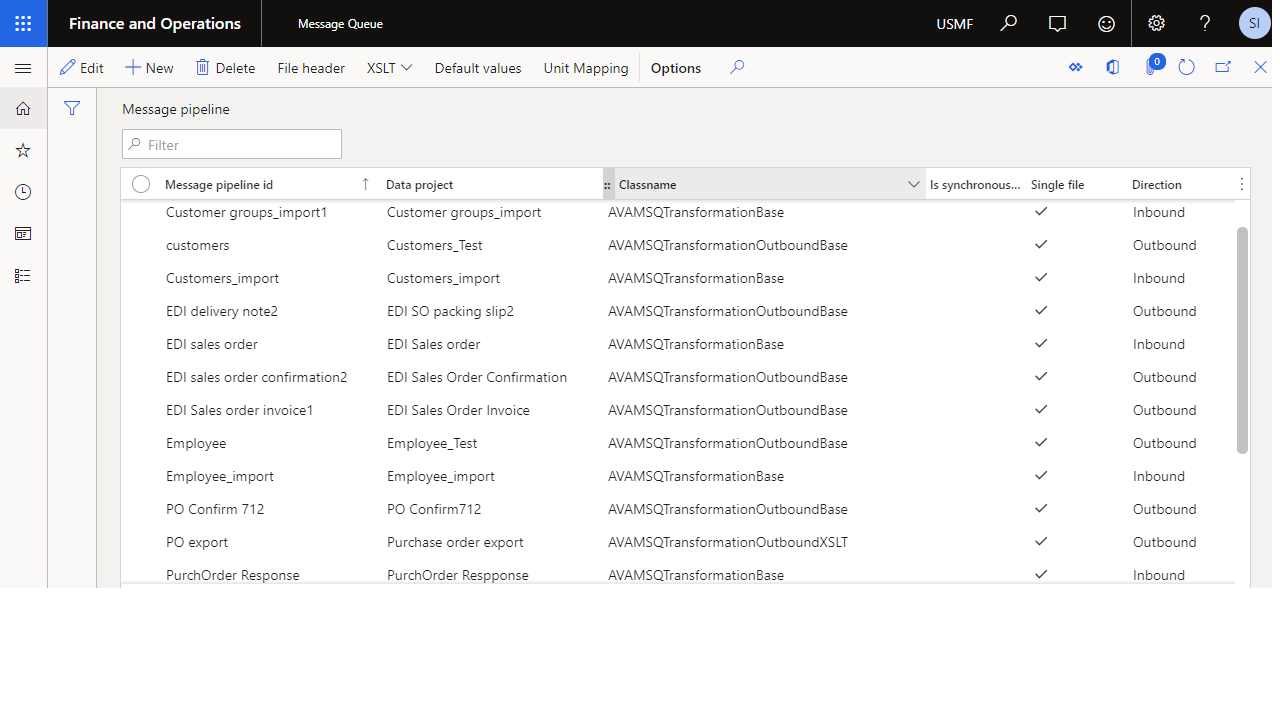The width and height of the screenshot is (1280, 720).
Task: Toggle the select-all rows radio circle
Action: point(141,184)
